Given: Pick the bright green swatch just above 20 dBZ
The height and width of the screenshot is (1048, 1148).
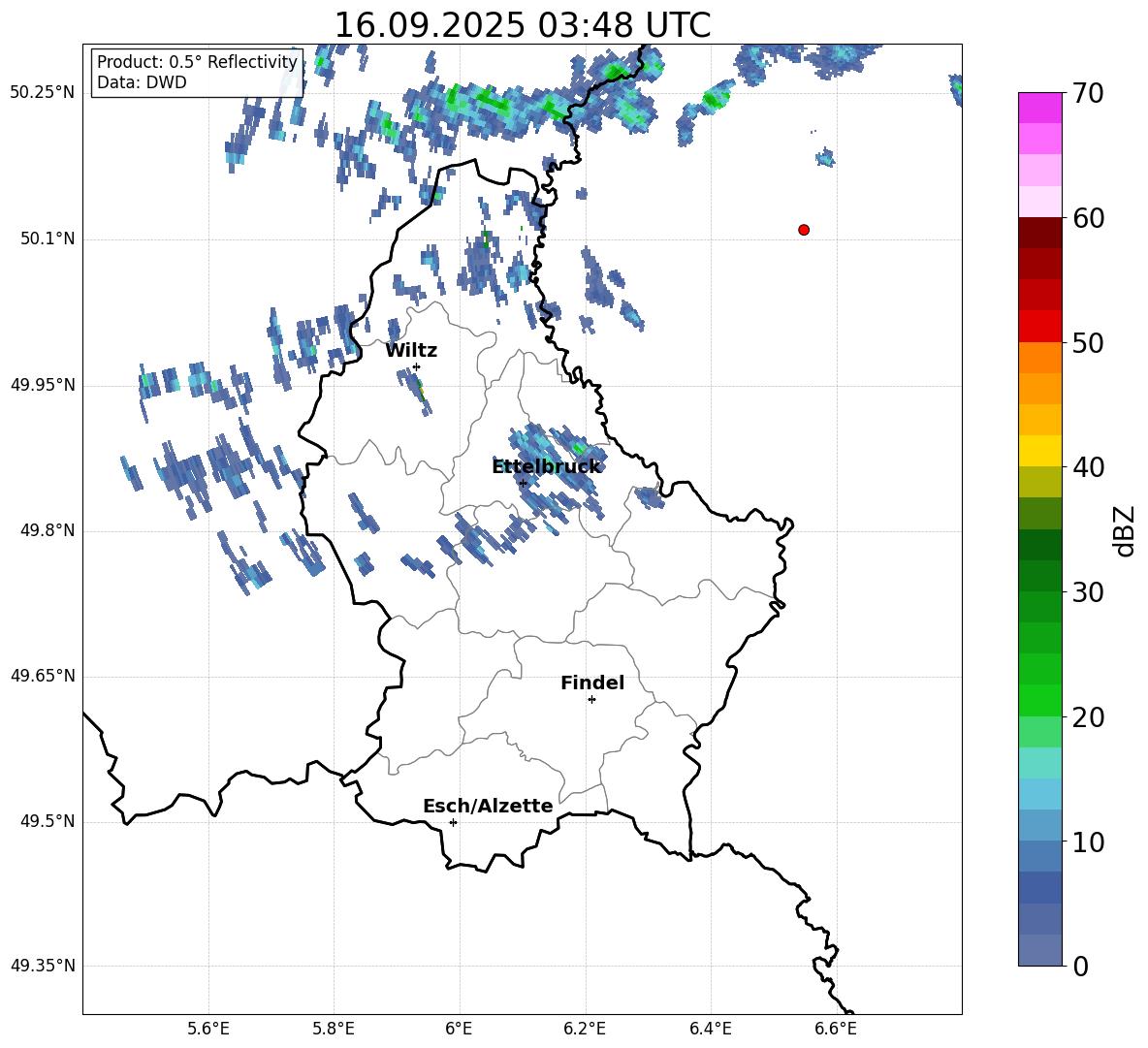Looking at the screenshot, I should (x=1039, y=700).
